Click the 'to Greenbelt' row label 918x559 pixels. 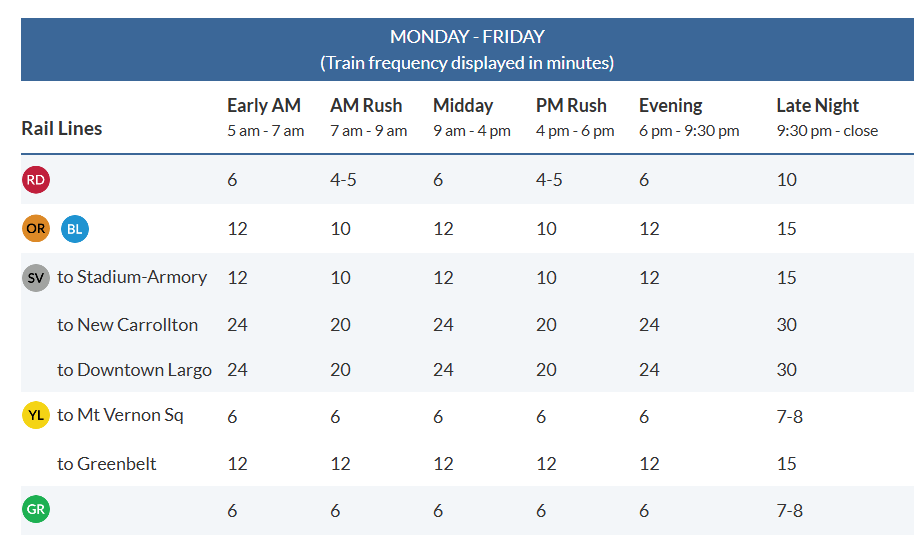click(x=107, y=464)
